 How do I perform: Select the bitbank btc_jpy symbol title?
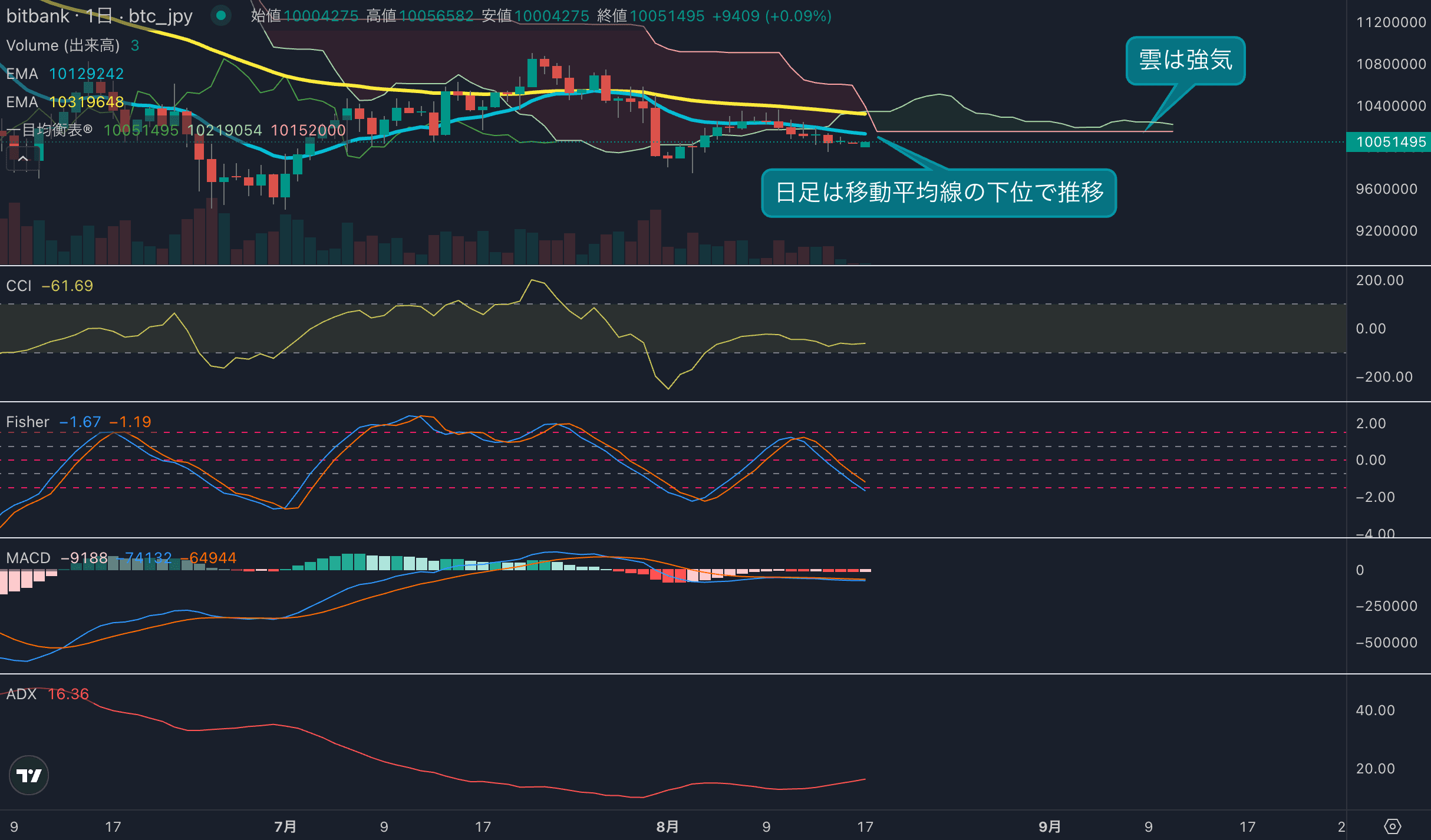click(x=99, y=16)
